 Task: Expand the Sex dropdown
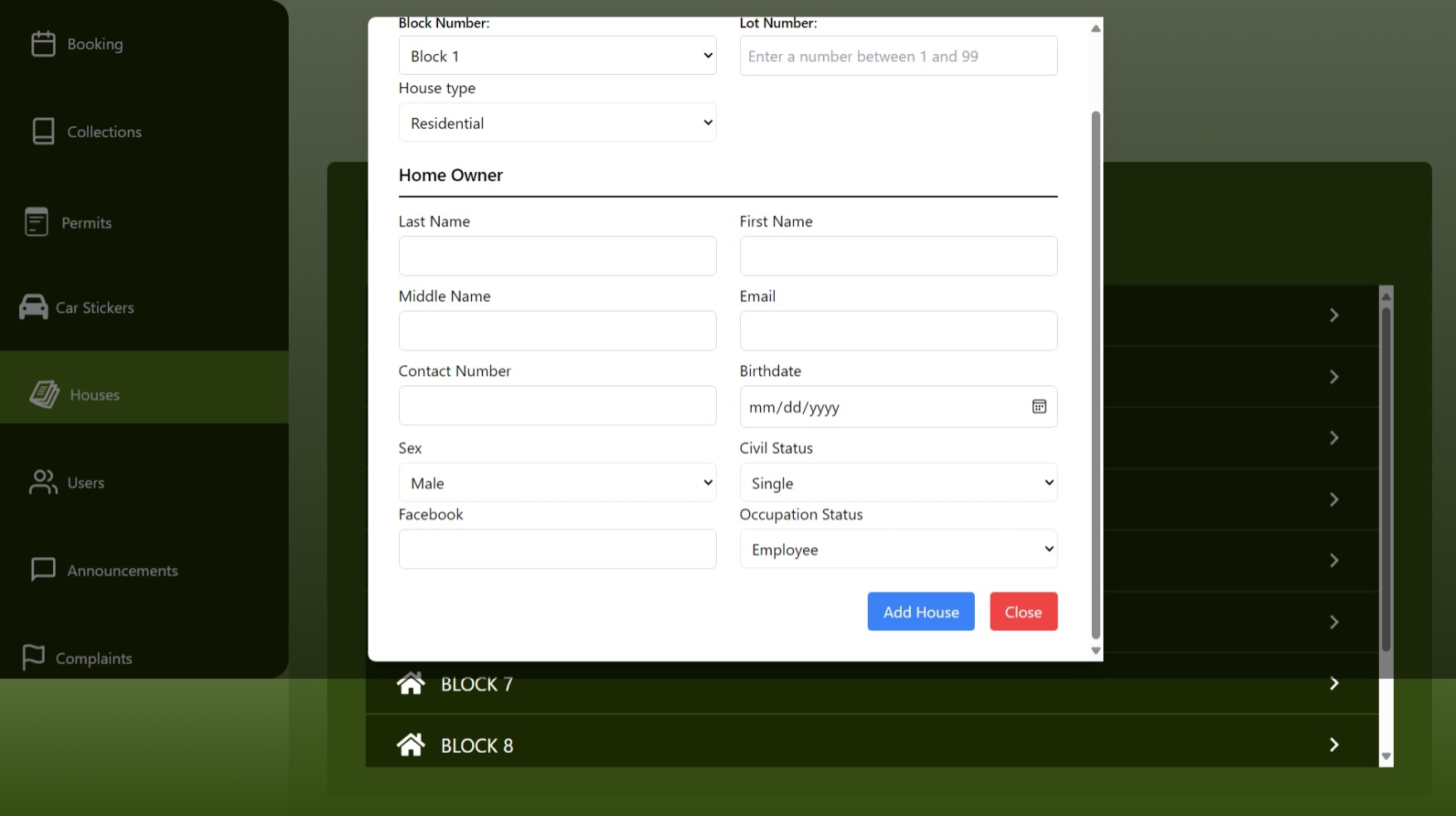tap(557, 483)
